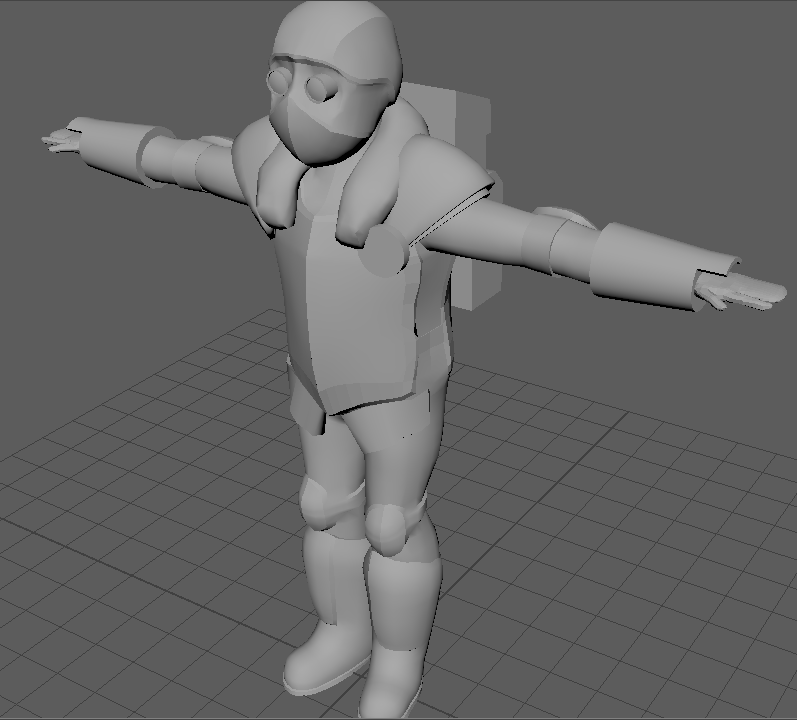Select the knee pad on the forward leg
Screen dimensions: 797x720
387,527
